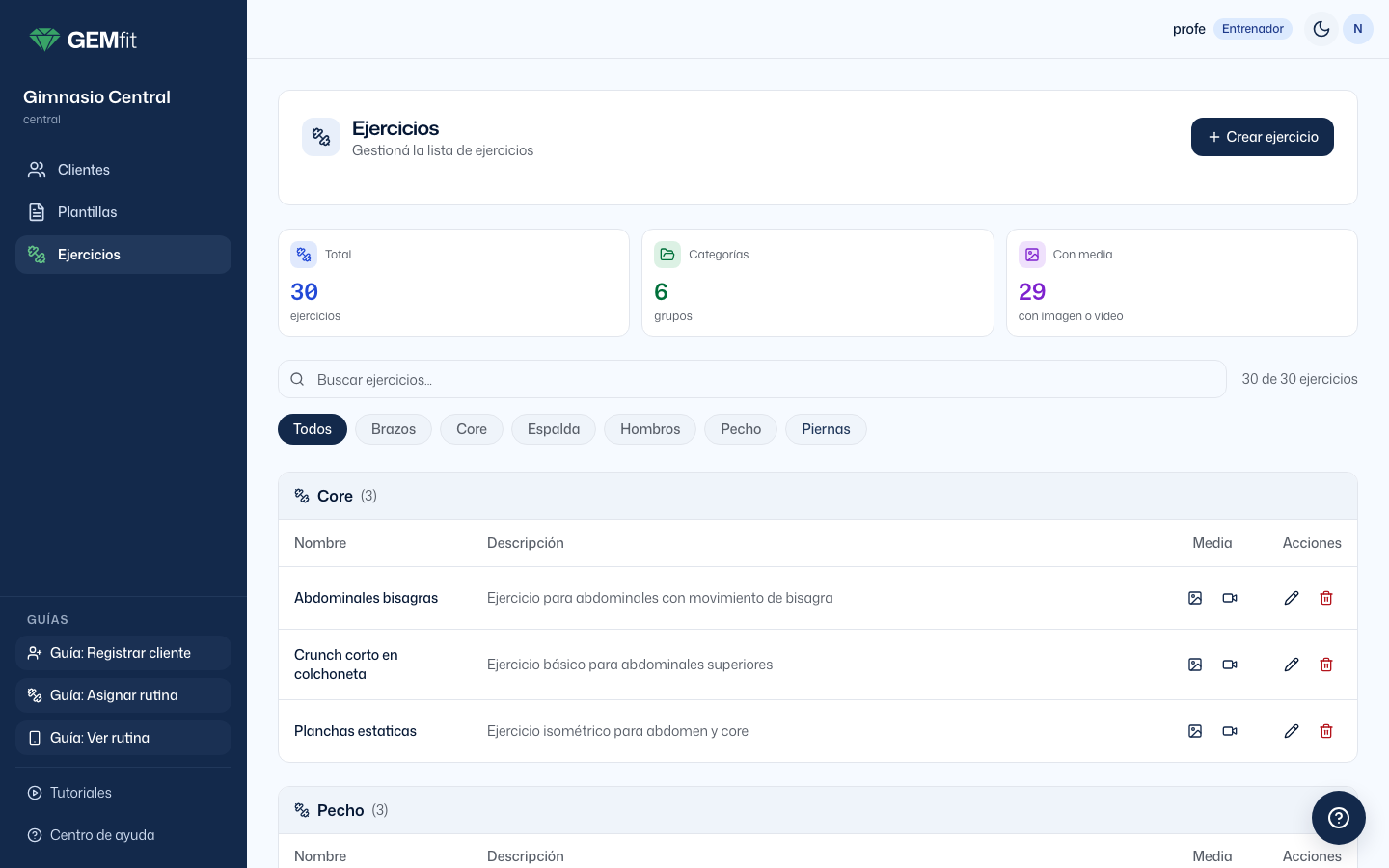Screen dimensions: 1389x868
Task: Edit the Planchas estaticas exercise
Action: pyautogui.click(x=1292, y=731)
